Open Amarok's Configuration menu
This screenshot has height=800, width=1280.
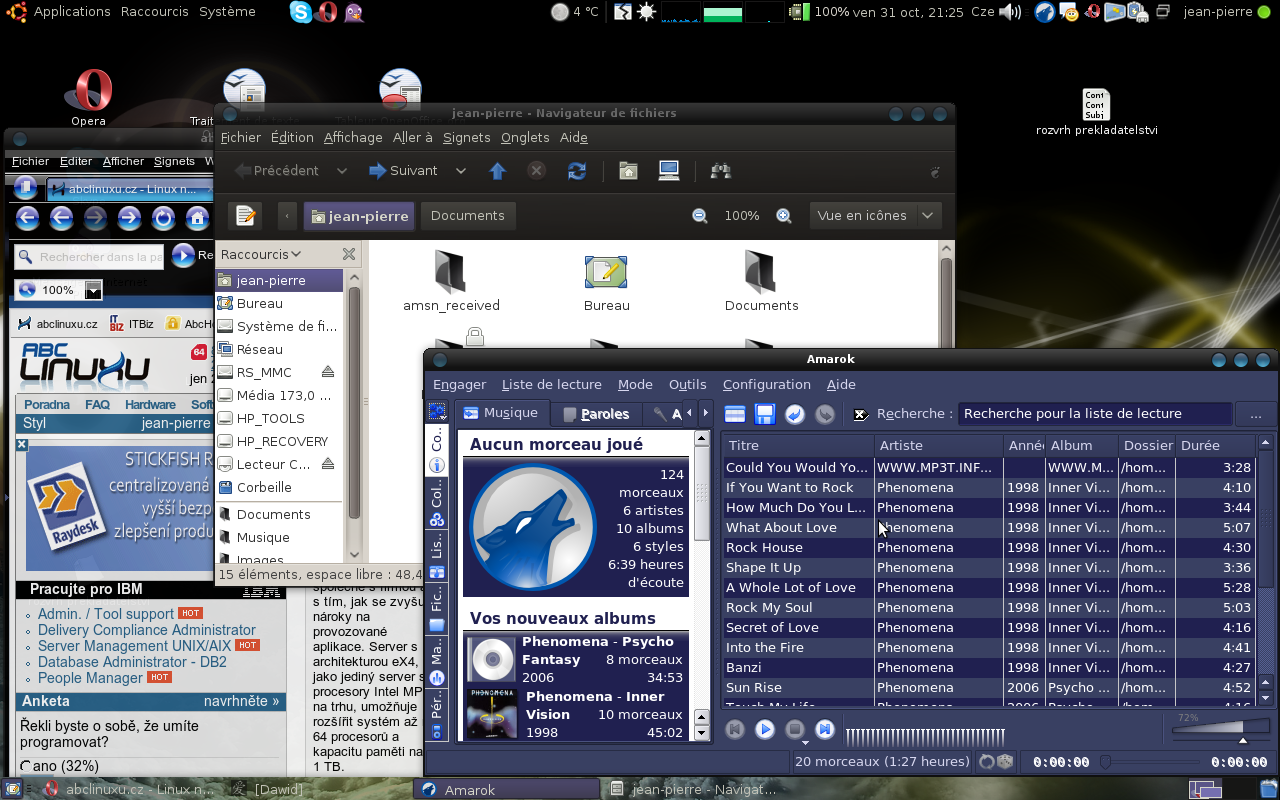(767, 384)
